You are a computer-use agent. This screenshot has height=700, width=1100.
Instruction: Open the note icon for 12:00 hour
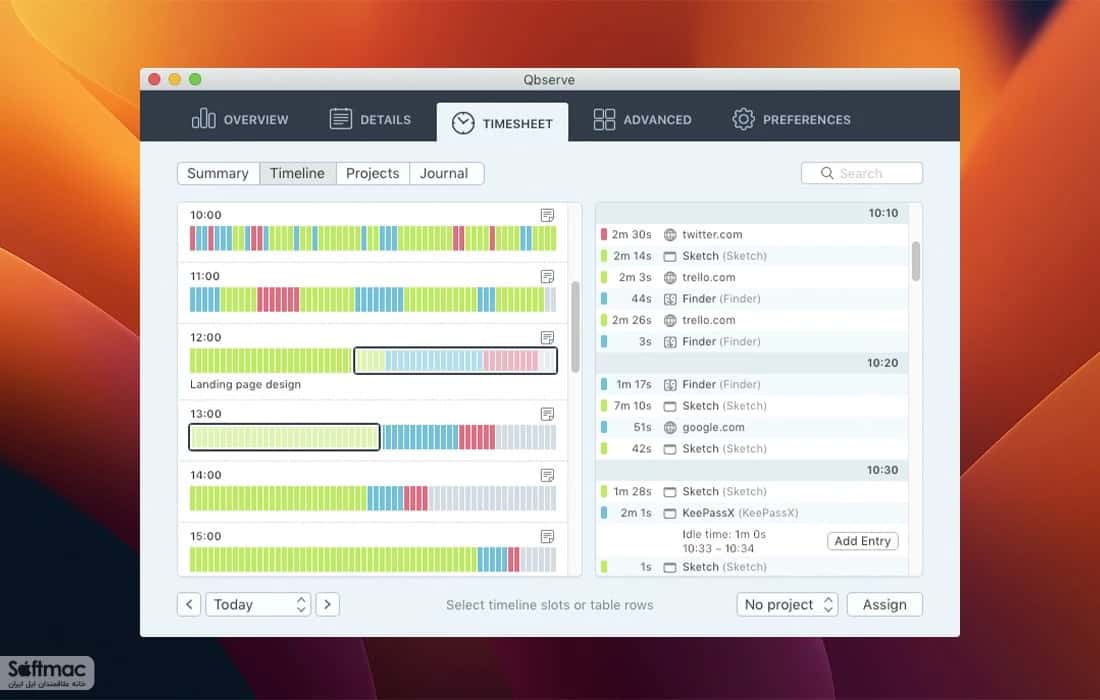(547, 337)
